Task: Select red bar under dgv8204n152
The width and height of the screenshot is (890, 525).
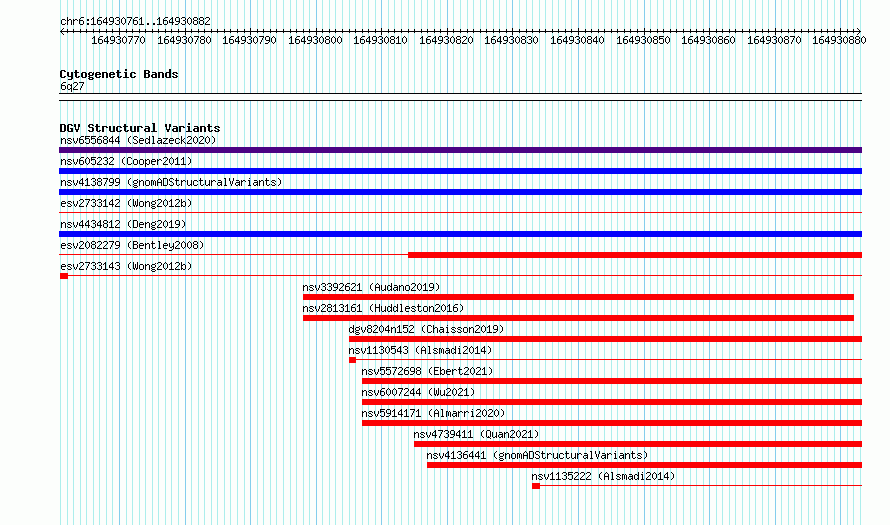Action: [x=606, y=339]
